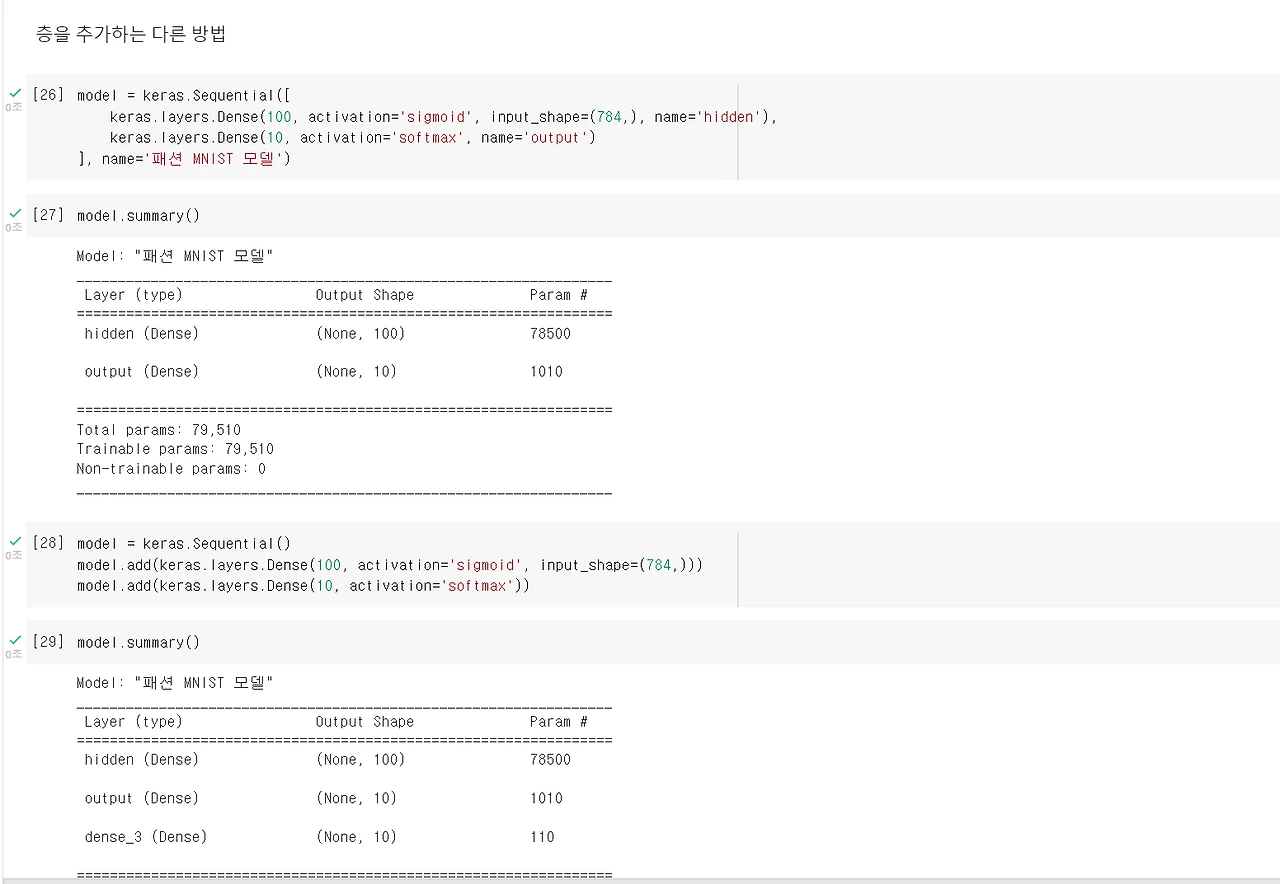The width and height of the screenshot is (1280, 884).
Task: Select the heading text 층을 추가하는 다른 방법
Action: 131,34
